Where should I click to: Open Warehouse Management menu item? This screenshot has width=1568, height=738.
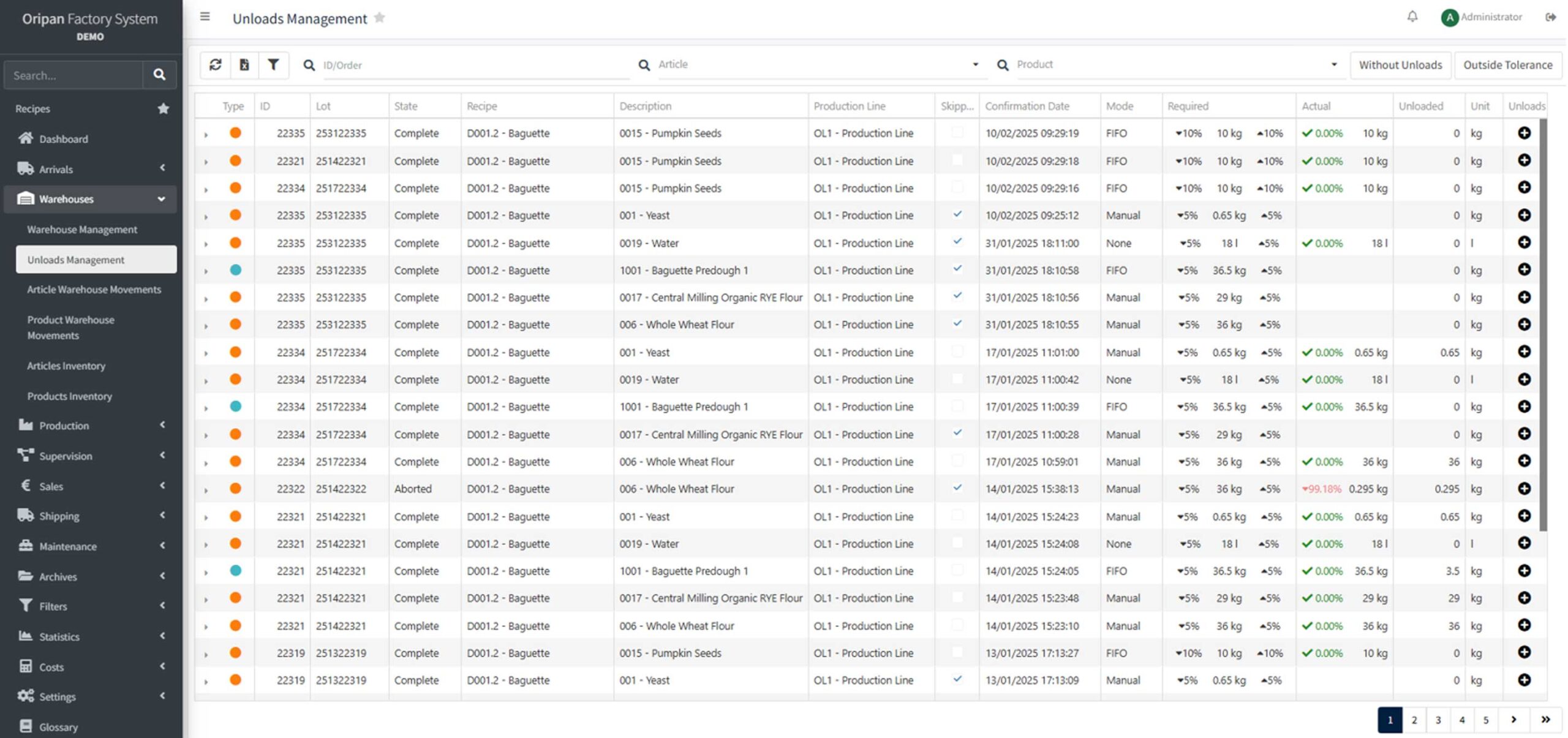coord(82,230)
